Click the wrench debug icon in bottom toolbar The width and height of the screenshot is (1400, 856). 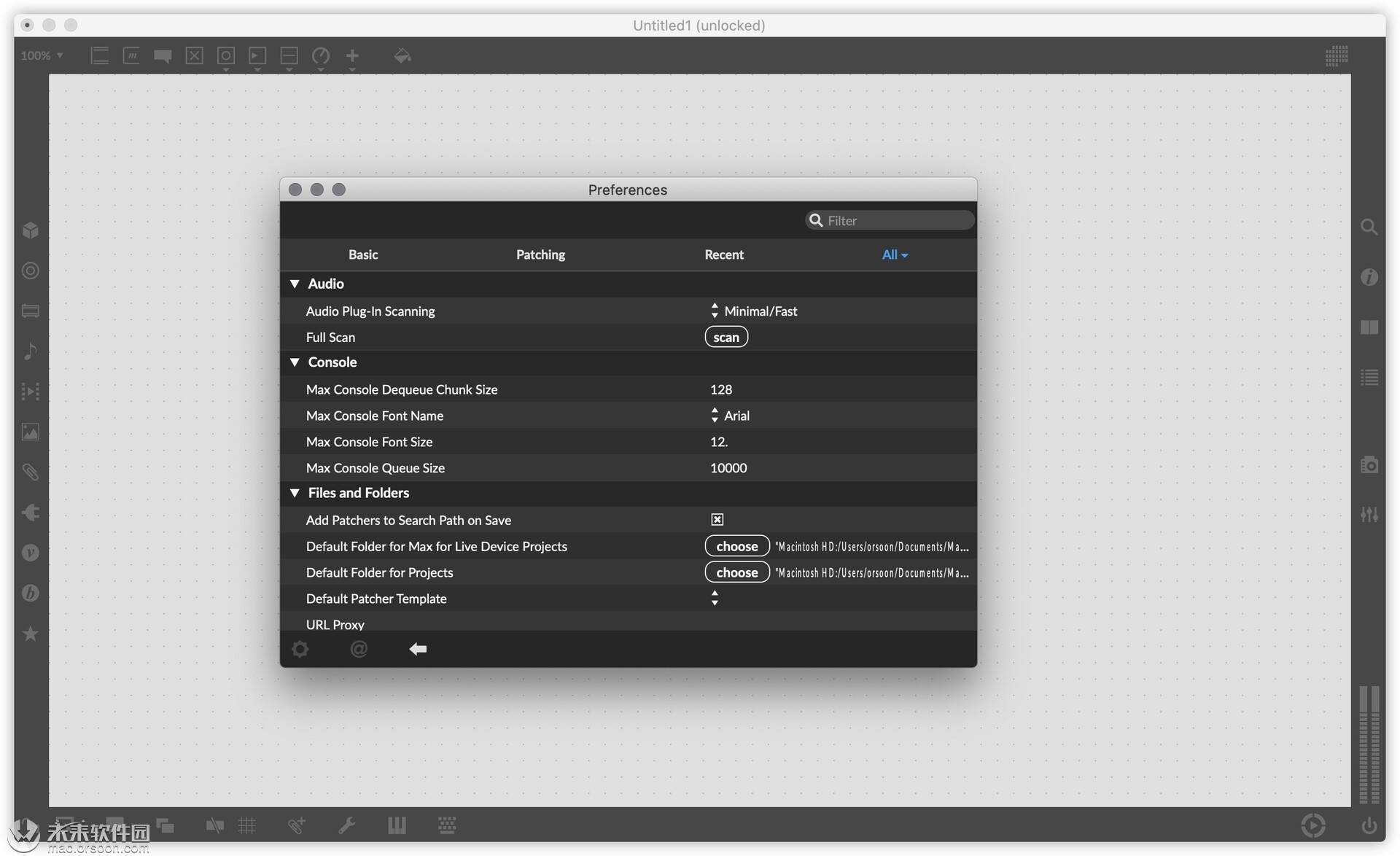click(x=346, y=825)
